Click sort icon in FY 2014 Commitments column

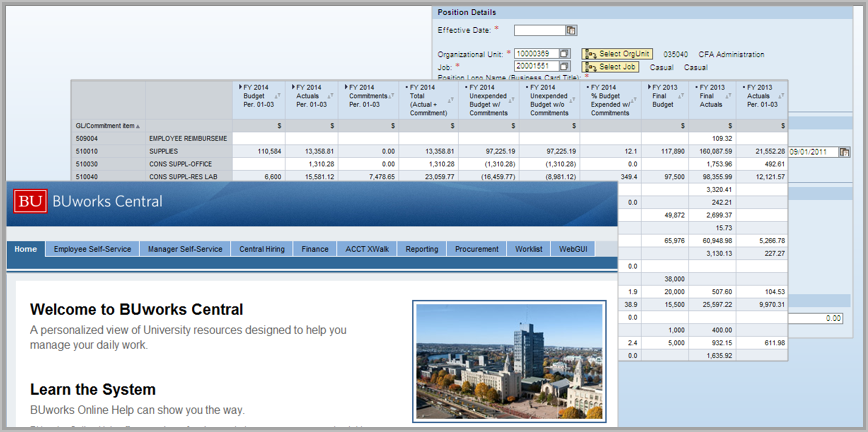tap(390, 96)
